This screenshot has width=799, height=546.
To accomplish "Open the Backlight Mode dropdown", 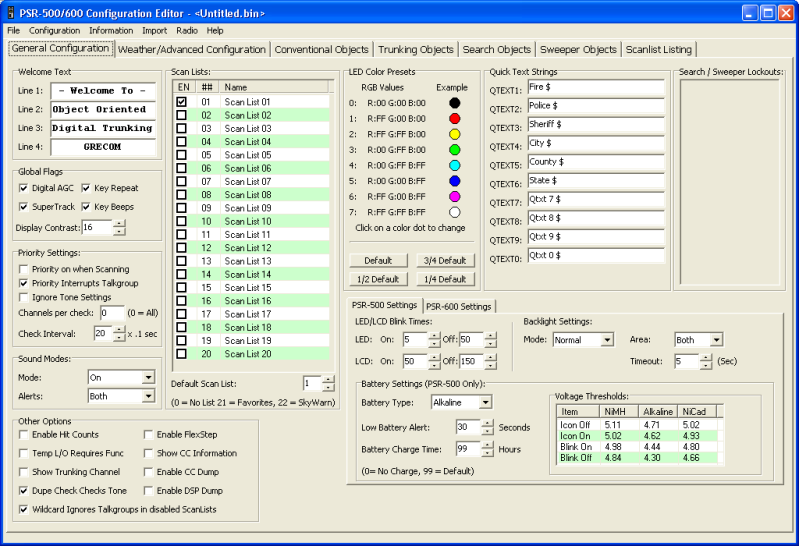I will [x=606, y=340].
